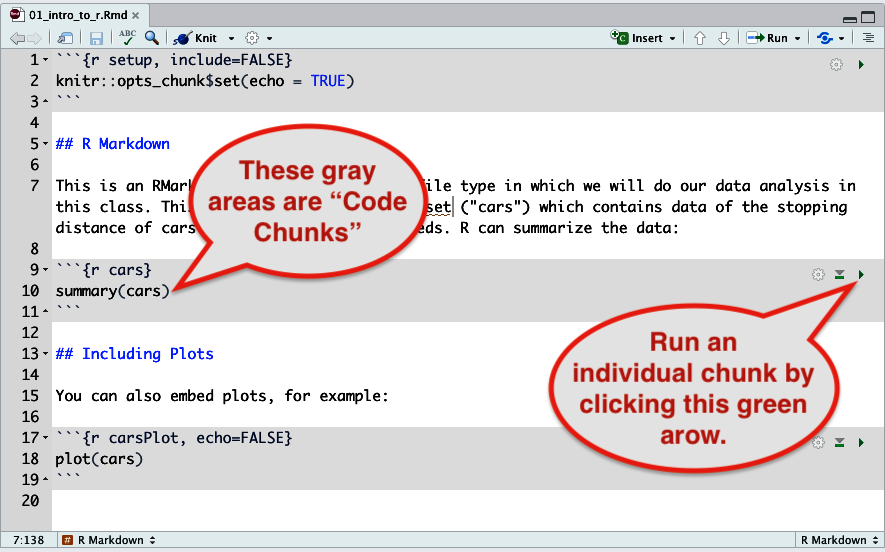
Task: Open the Run options dropdown arrow
Action: point(798,38)
